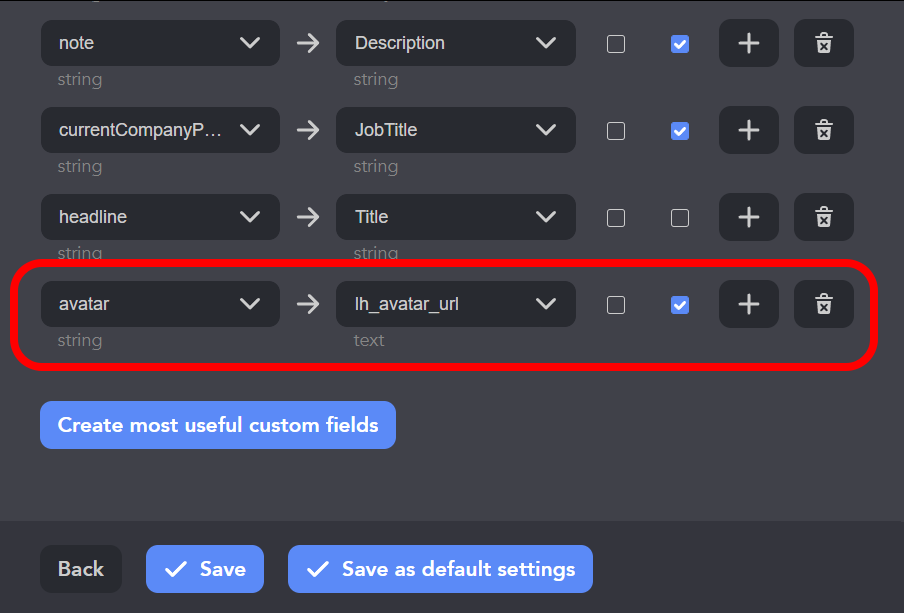Delete the headline to Title mapping
This screenshot has width=904, height=613.
tap(823, 217)
